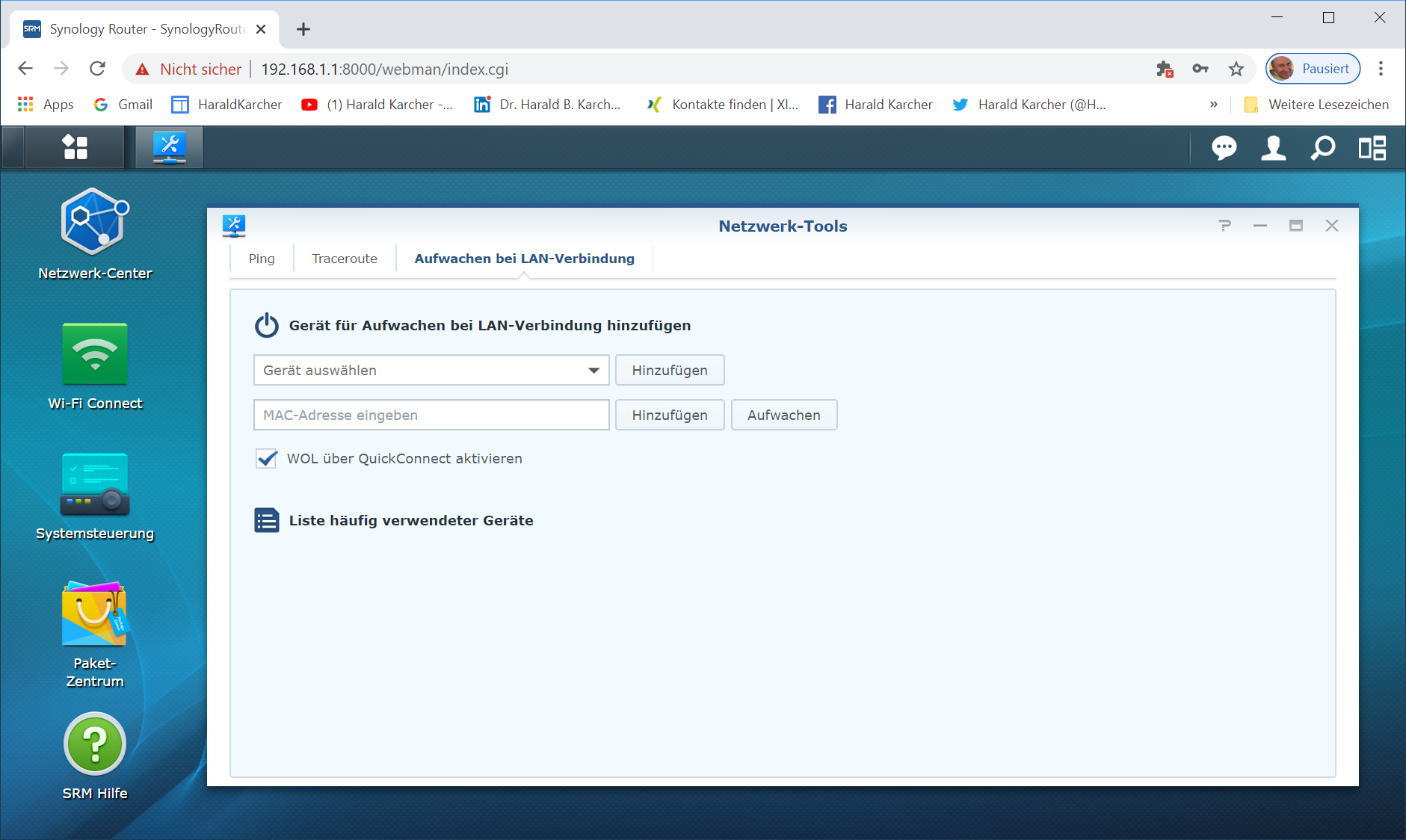Switch to the Ping tab

point(262,259)
